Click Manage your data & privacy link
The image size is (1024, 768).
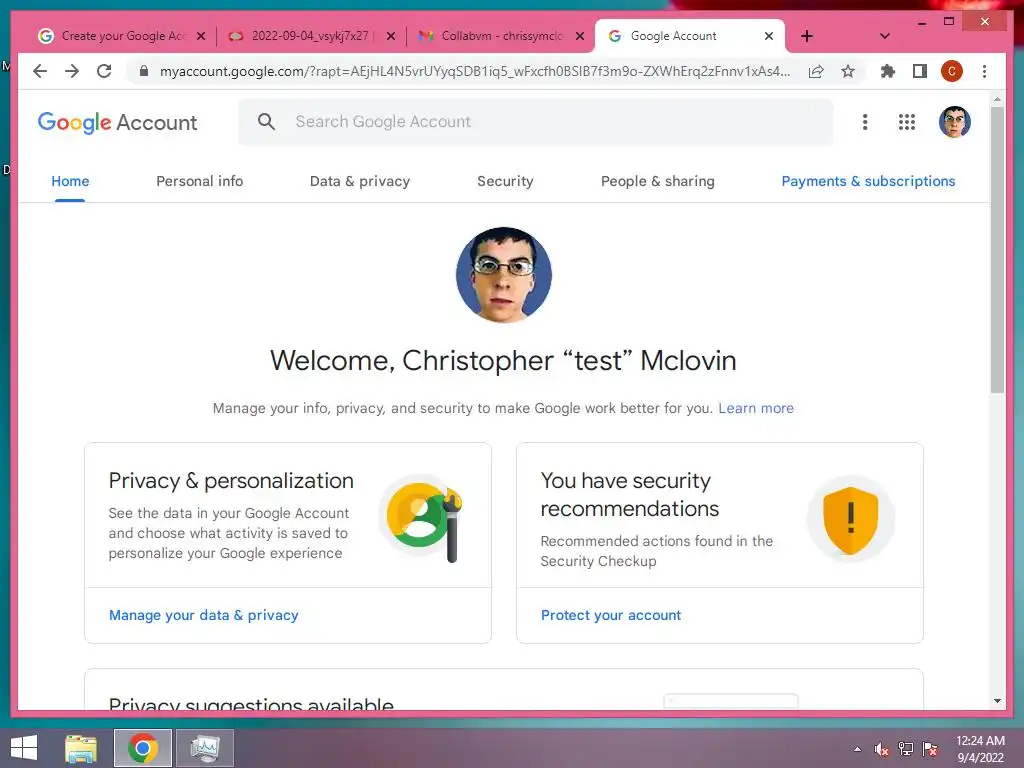[x=204, y=615]
